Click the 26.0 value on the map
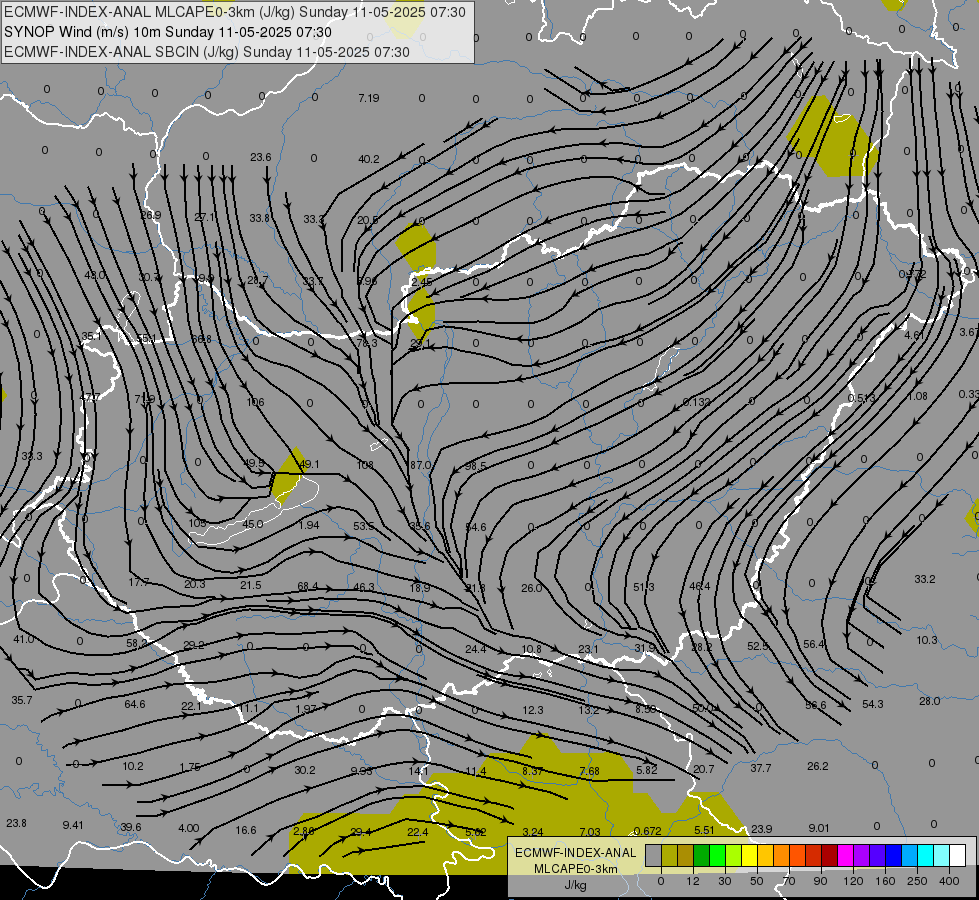The image size is (979, 900). click(x=531, y=588)
